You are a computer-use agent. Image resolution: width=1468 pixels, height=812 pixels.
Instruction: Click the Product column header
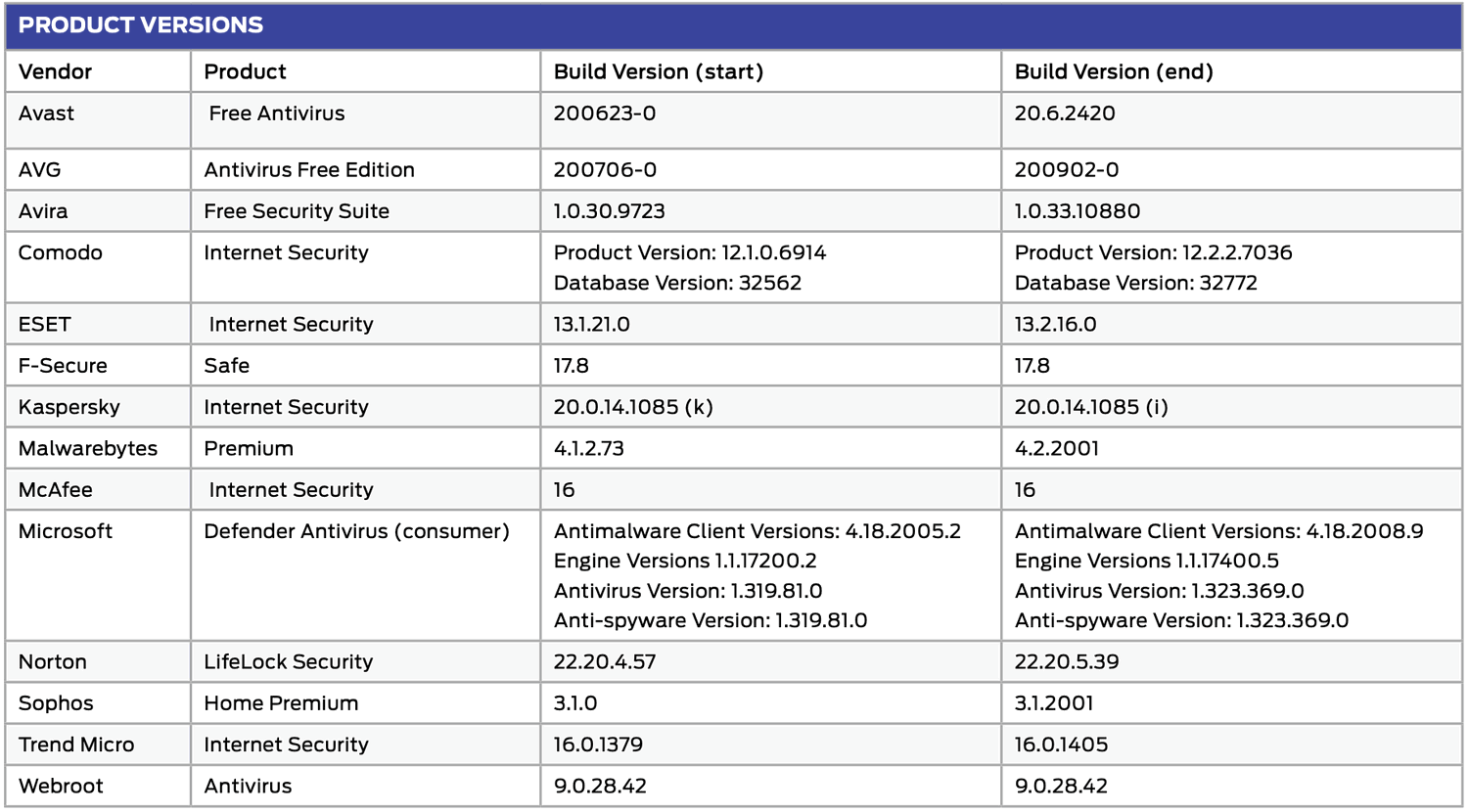(x=245, y=71)
